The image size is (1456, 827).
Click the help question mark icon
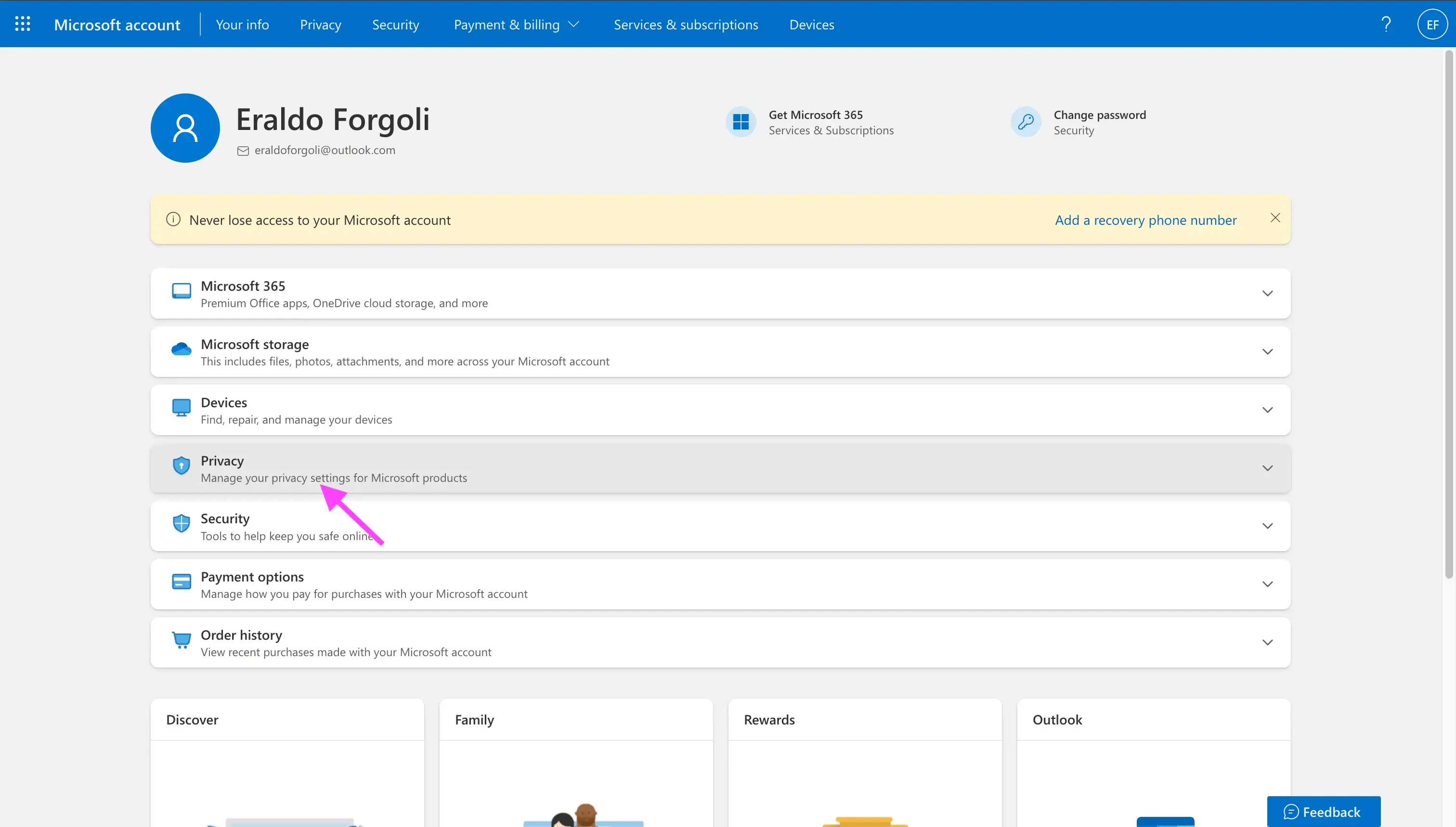[x=1386, y=23]
